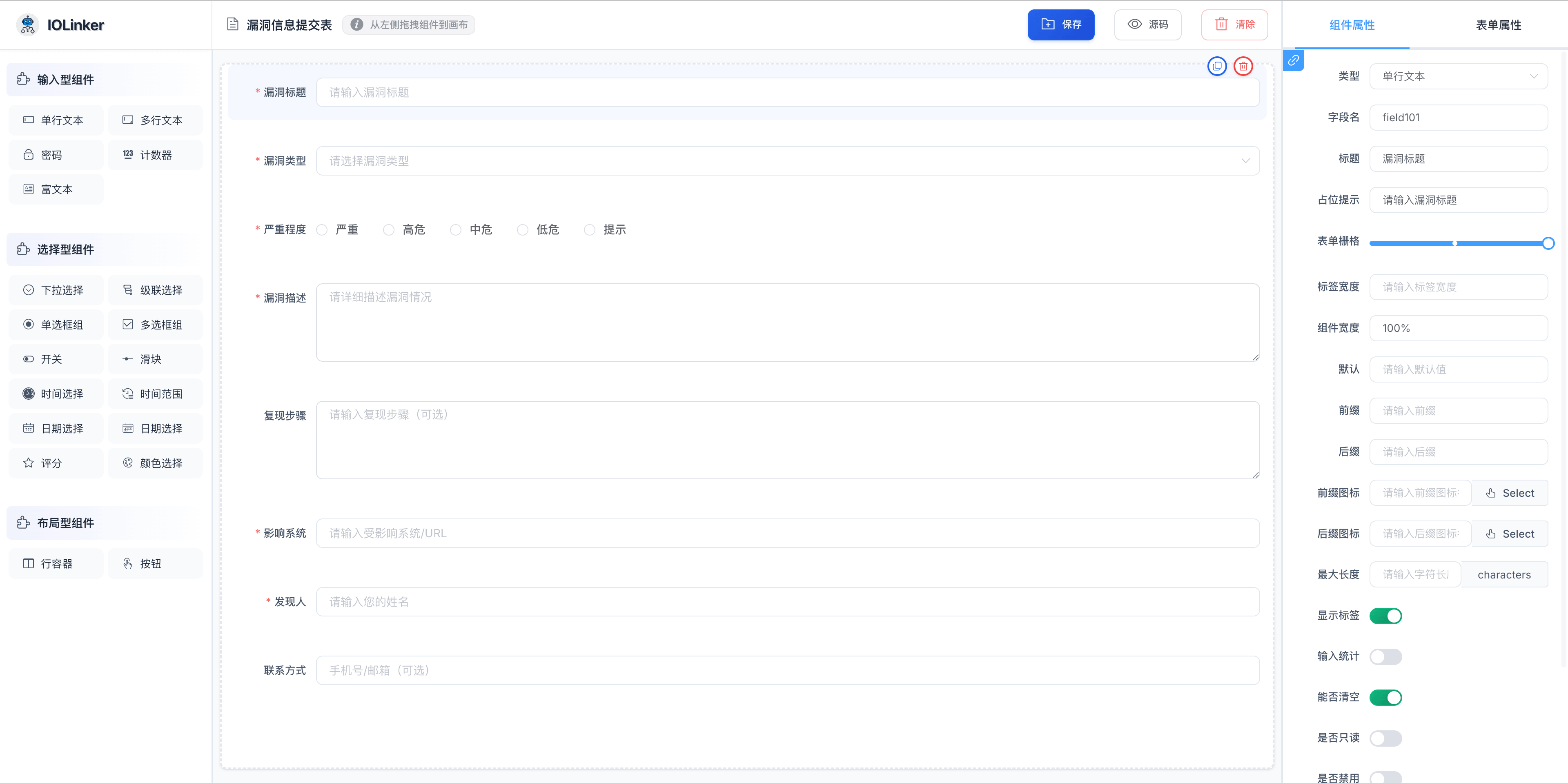Select the 时间范围 time range component

[x=155, y=394]
